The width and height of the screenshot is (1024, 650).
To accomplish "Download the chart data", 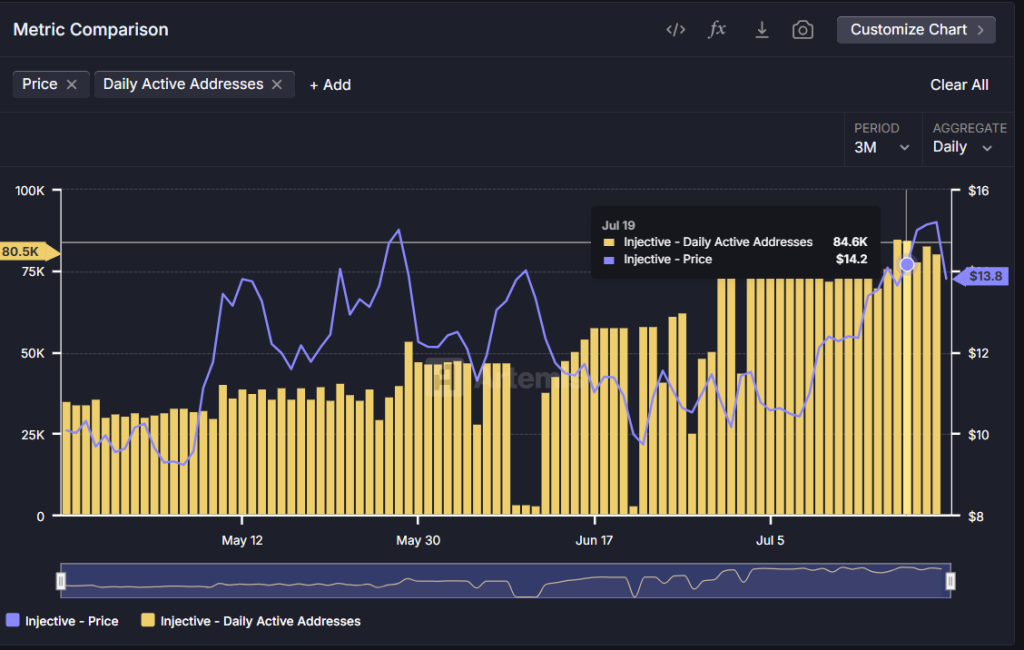I will click(x=761, y=30).
